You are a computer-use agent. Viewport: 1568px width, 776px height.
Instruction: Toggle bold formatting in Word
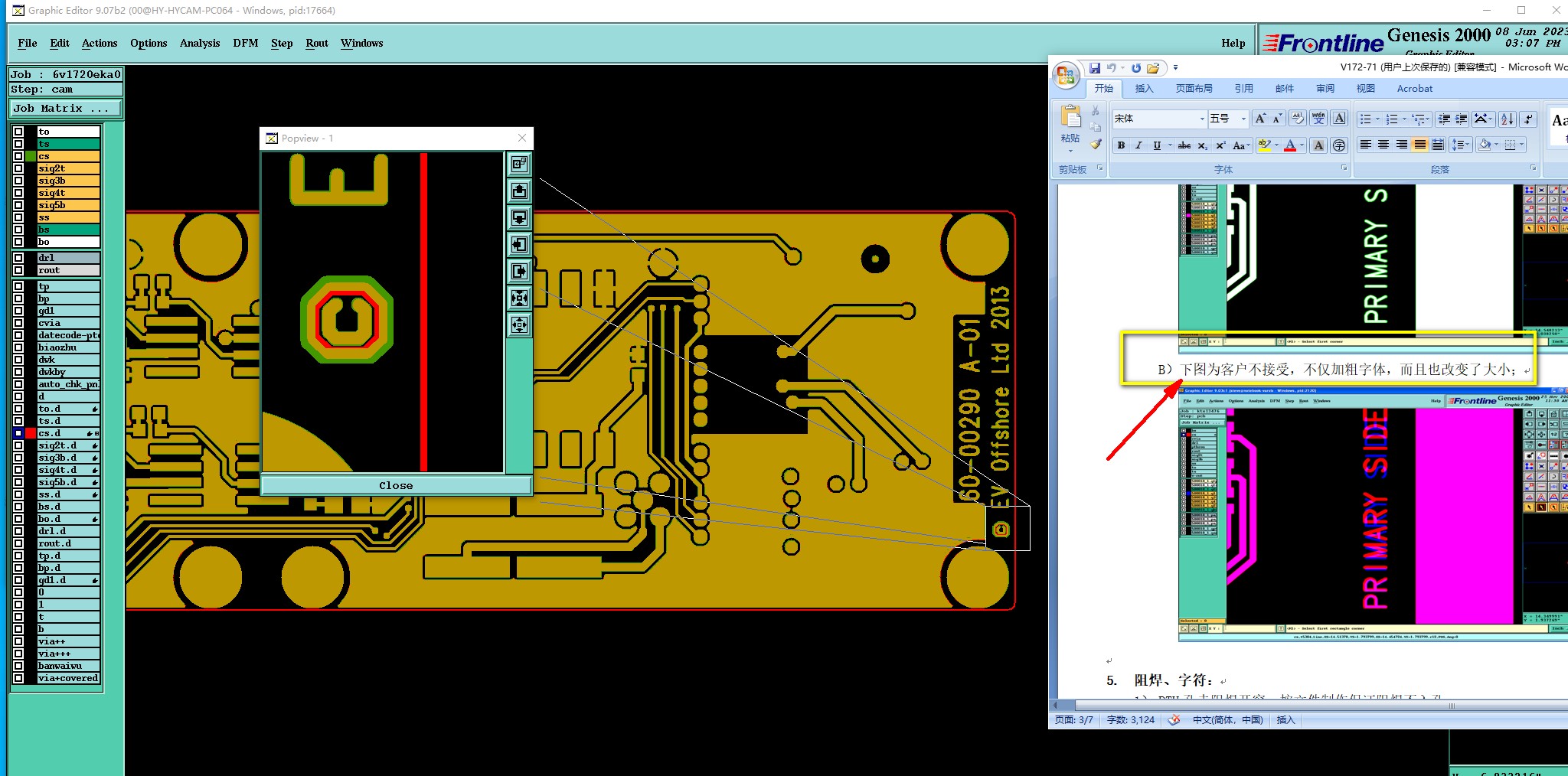tap(1121, 145)
